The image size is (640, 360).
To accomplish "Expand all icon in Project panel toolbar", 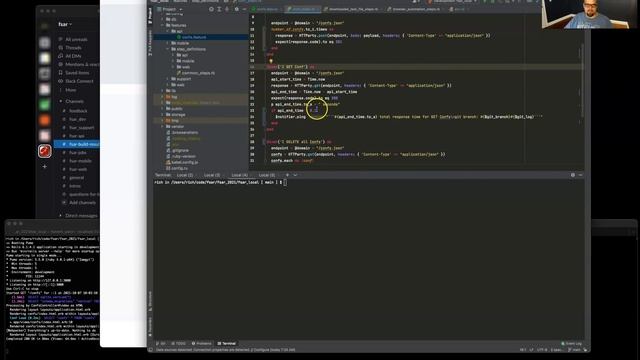I will pos(219,9).
